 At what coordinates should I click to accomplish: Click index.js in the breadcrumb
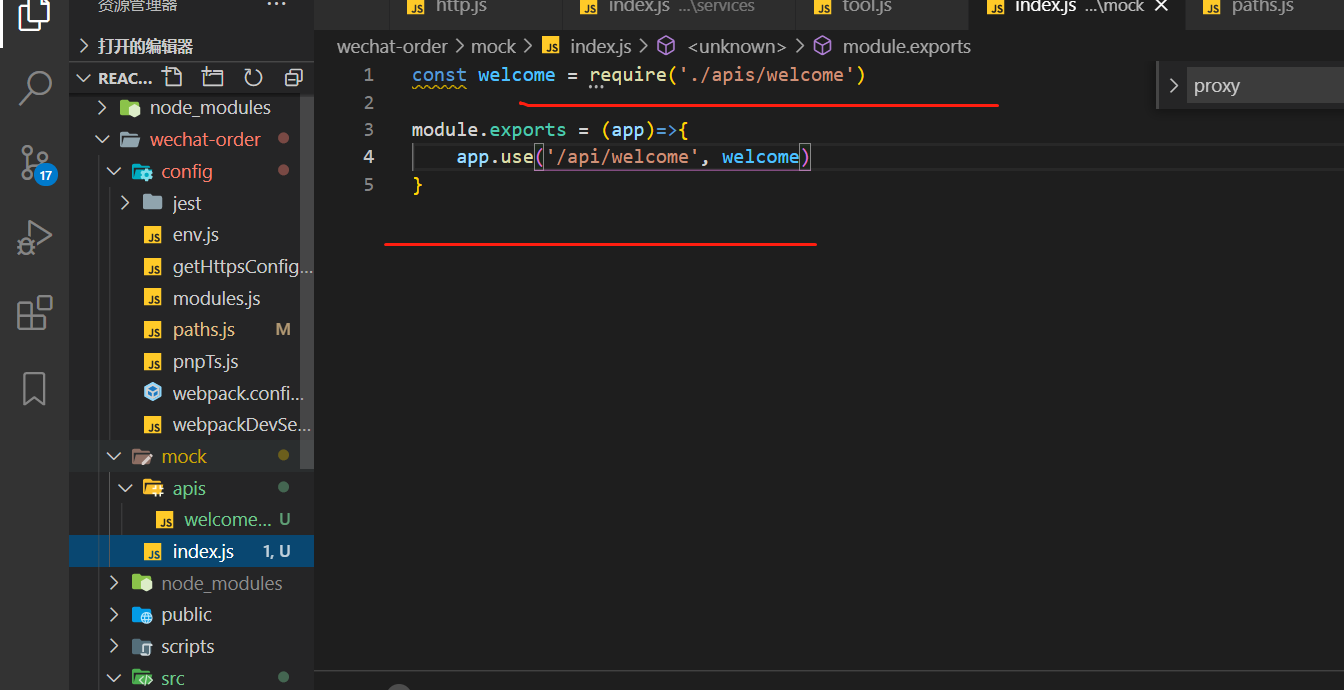(600, 46)
